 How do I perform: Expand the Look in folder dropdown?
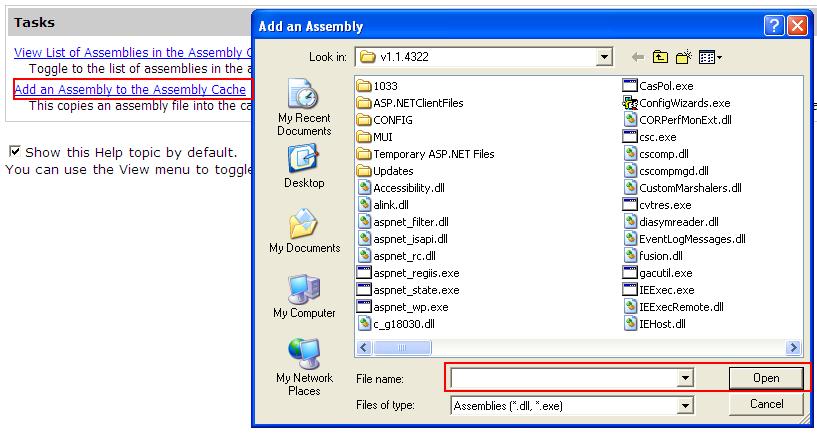(x=603, y=57)
